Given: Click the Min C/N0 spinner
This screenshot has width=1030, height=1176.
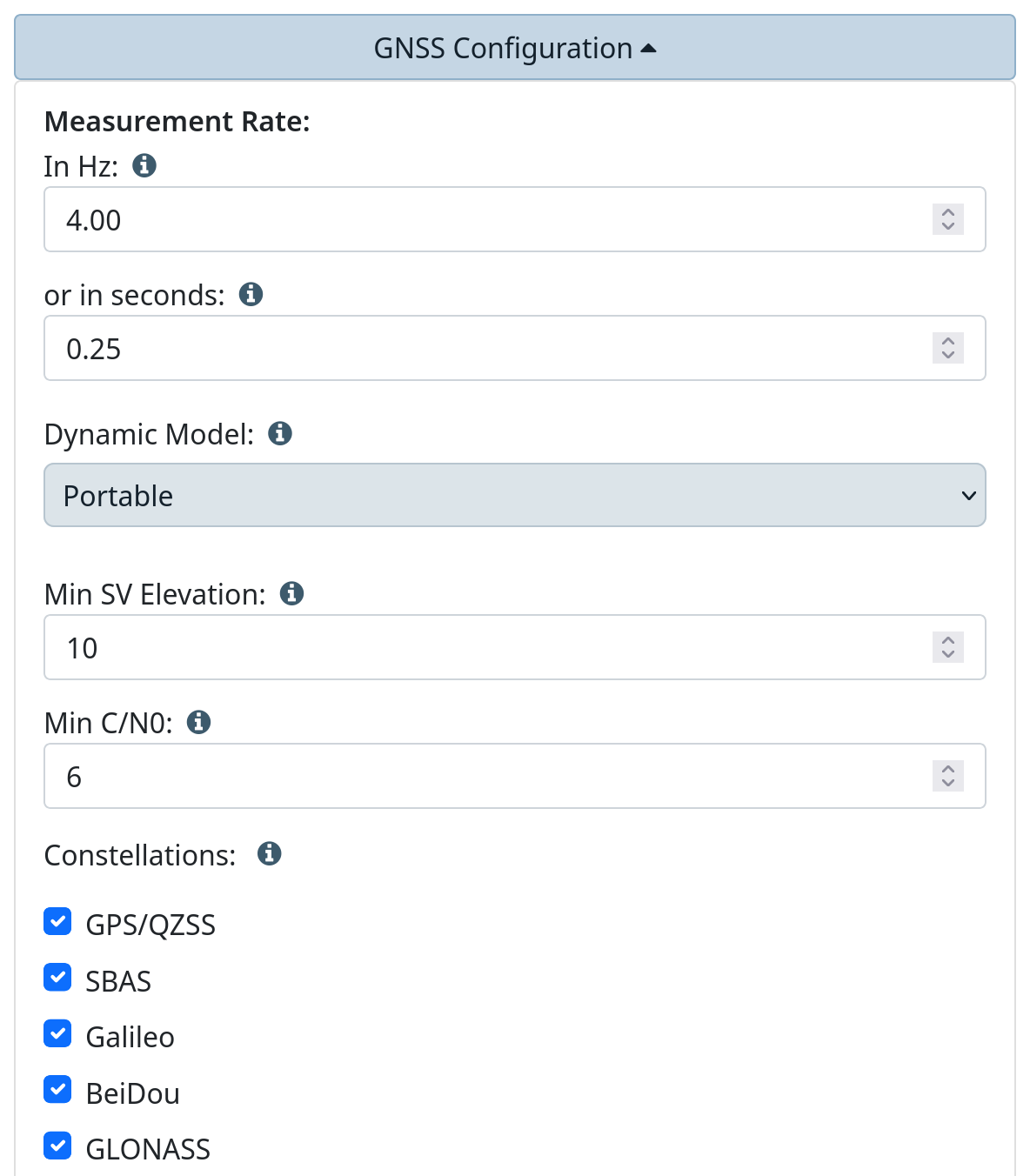Looking at the screenshot, I should coord(948,776).
